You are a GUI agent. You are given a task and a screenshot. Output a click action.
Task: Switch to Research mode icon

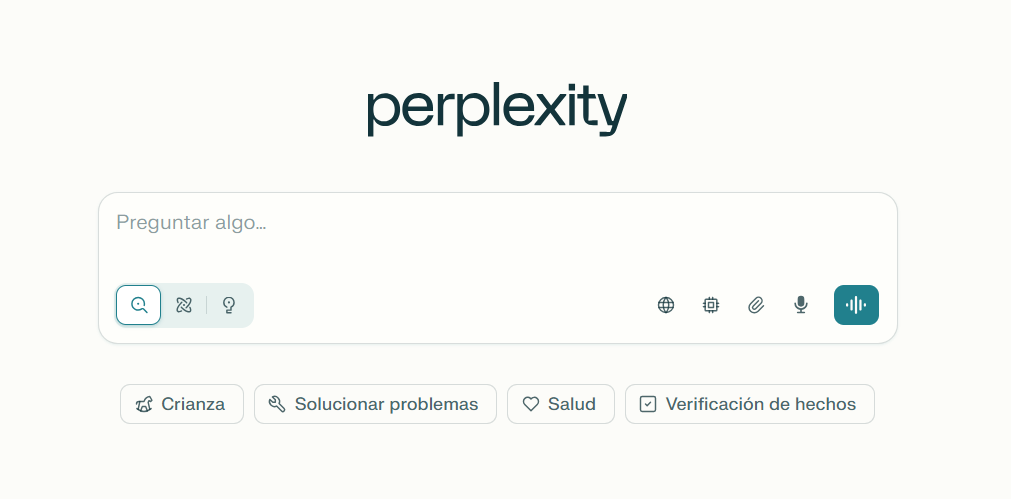[x=184, y=305]
